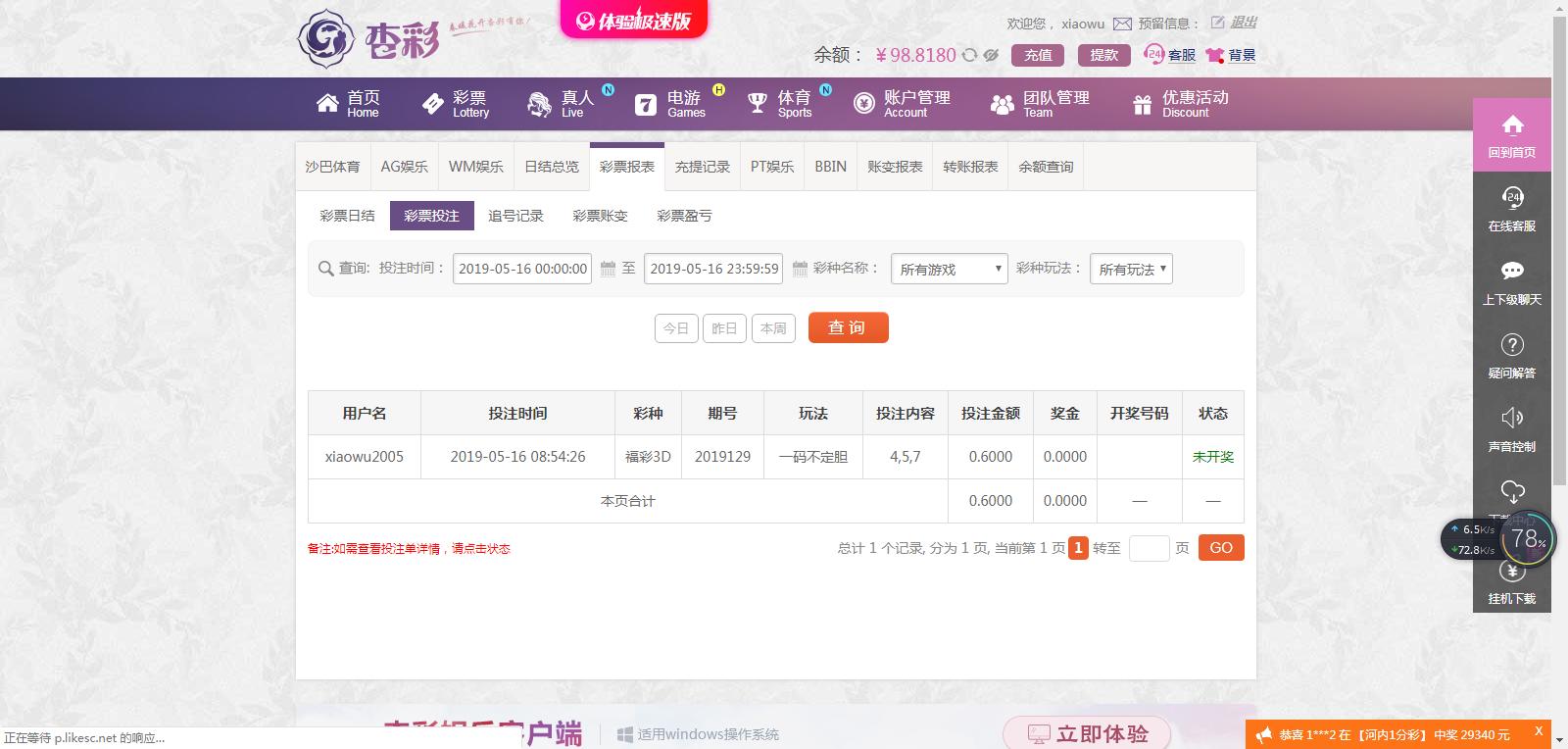Click the balance refresh icon
This screenshot has height=749, width=1568.
pos(969,55)
